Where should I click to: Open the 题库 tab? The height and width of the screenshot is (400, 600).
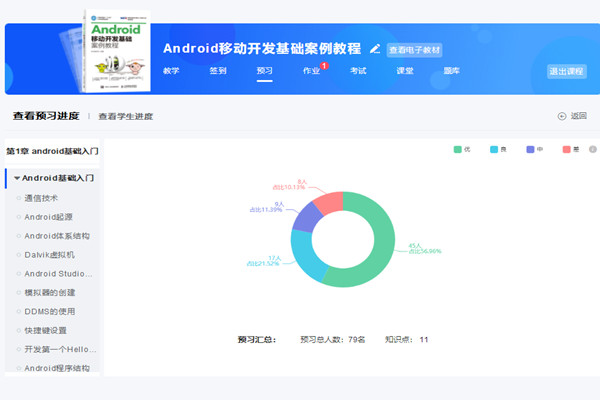451,71
